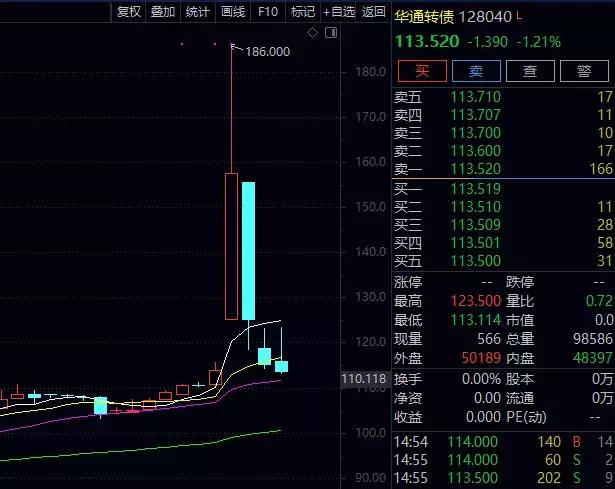
Task: Select the 买五 price 113.500
Action: click(x=475, y=261)
